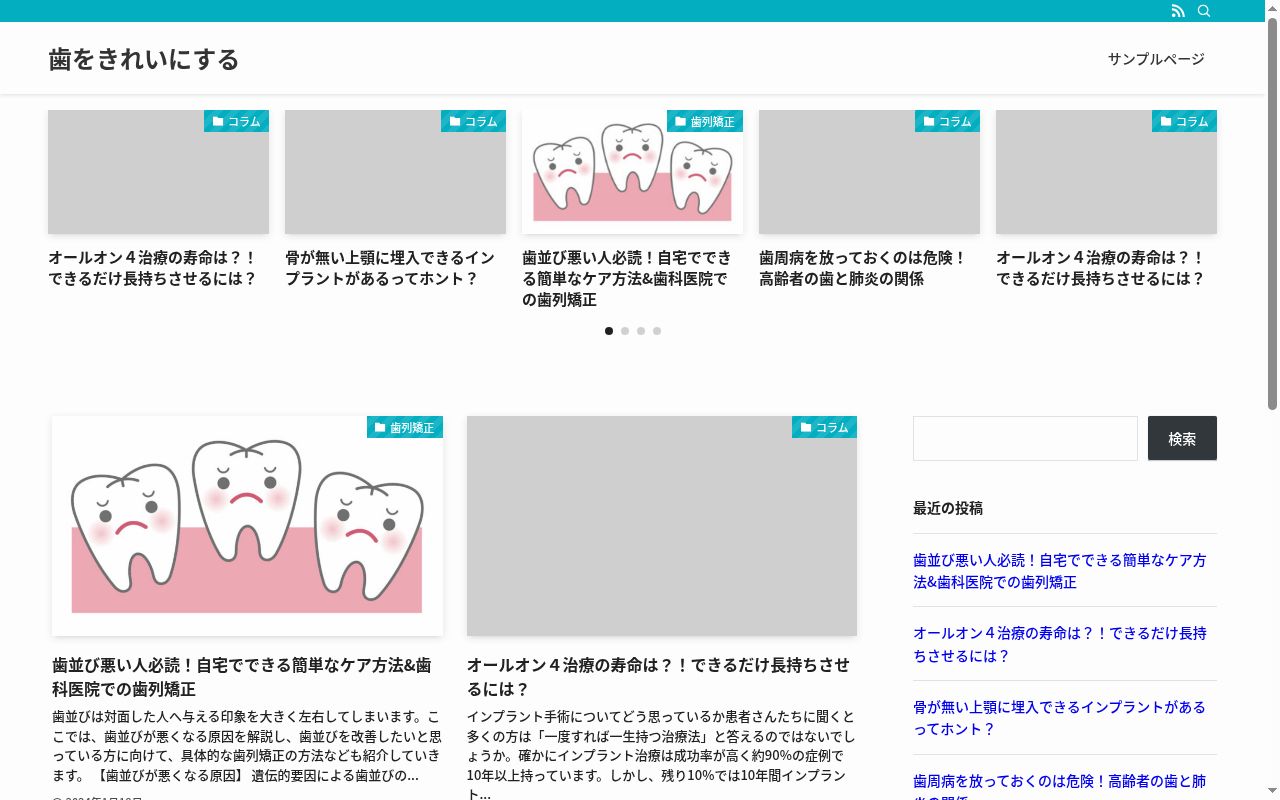
Task: Open main post heading オールオン４治療の寿命は
Action: (x=658, y=677)
